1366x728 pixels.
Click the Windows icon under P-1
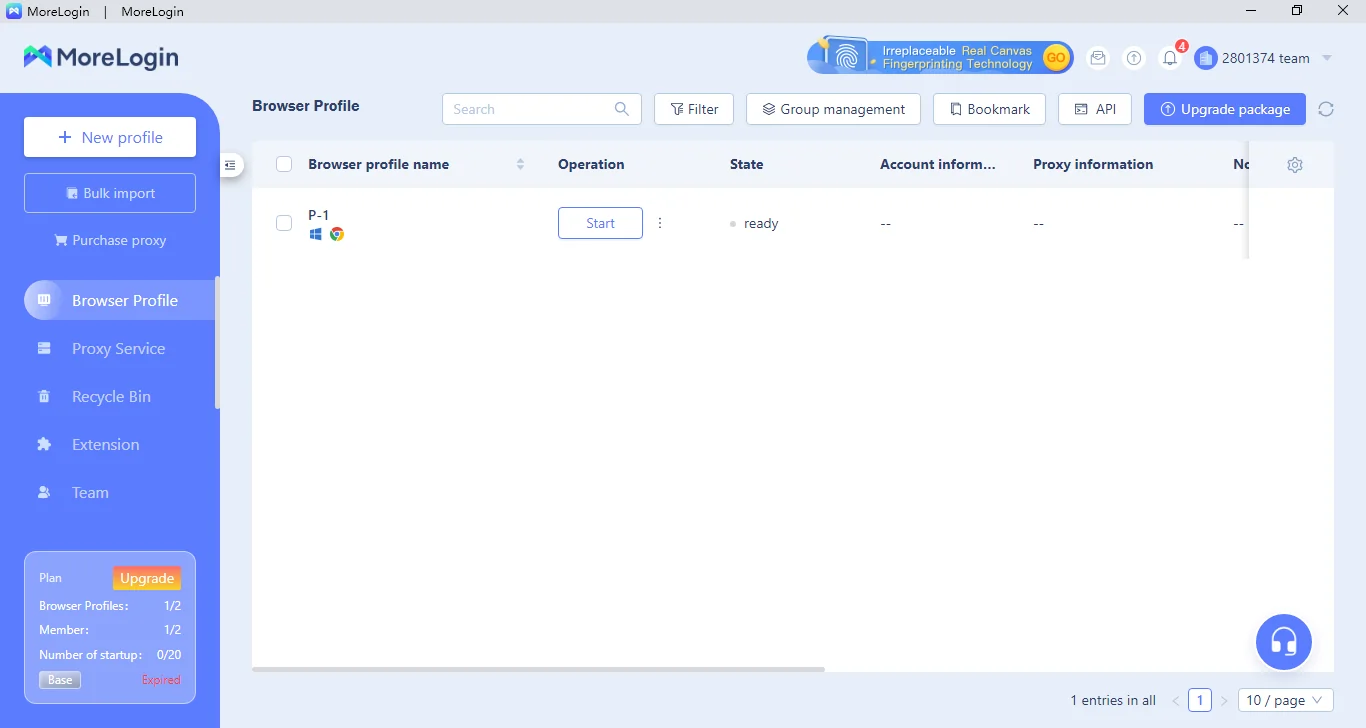316,234
